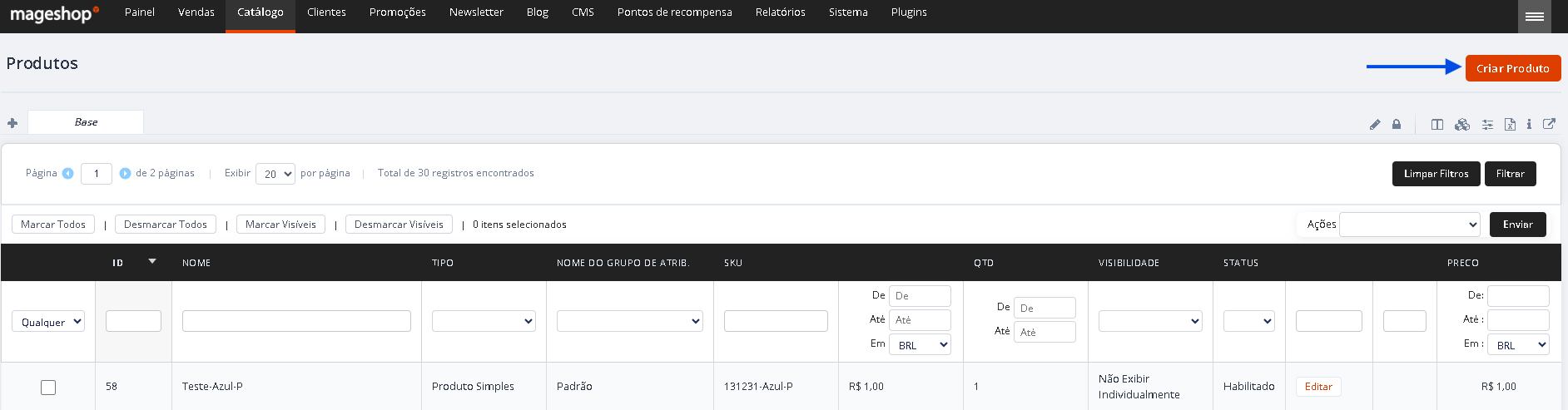Click Desmarcar Todos
This screenshot has width=1568, height=410.
(166, 225)
